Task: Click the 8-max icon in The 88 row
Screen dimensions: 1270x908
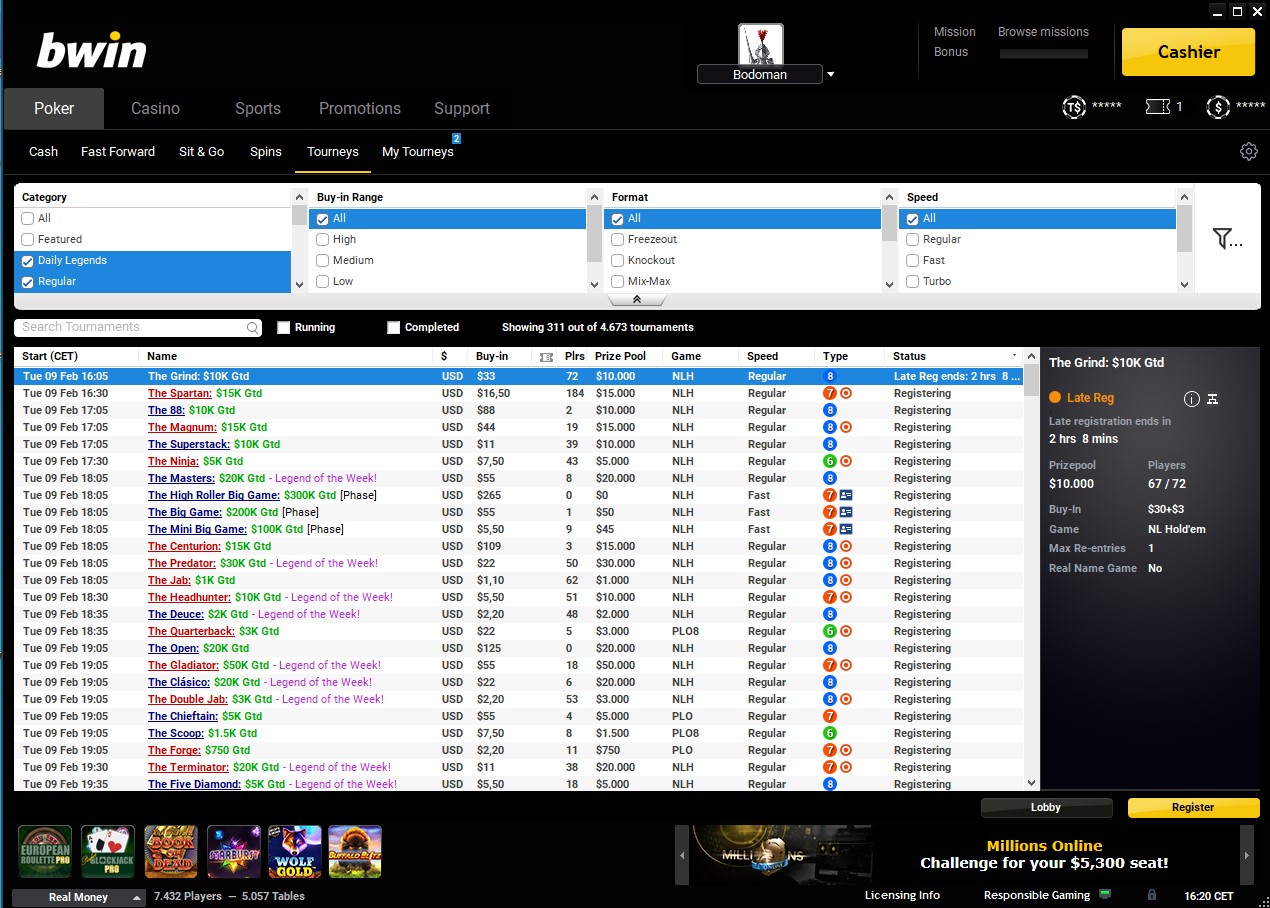Action: tap(830, 410)
